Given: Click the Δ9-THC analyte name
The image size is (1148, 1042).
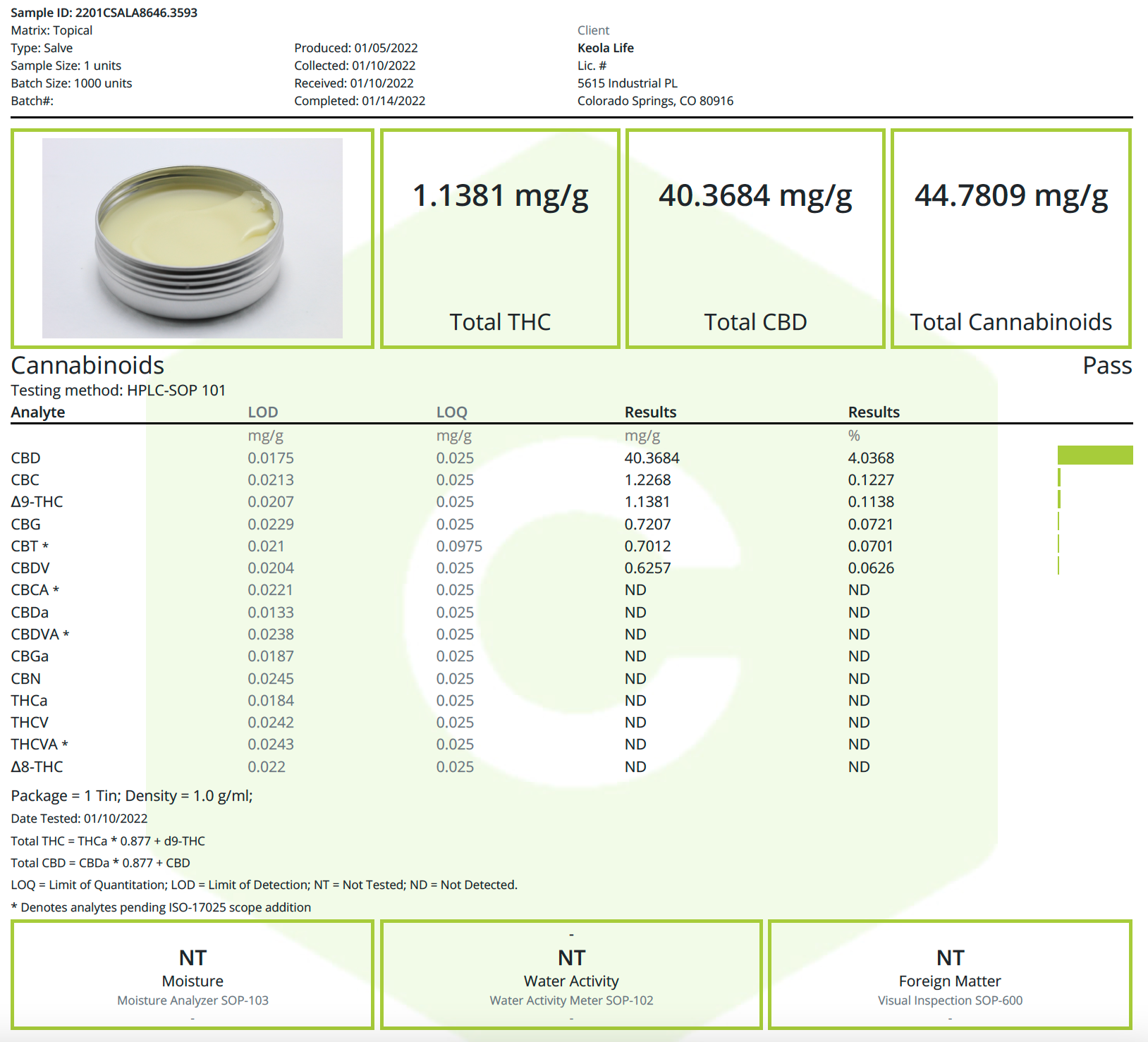Looking at the screenshot, I should (x=37, y=502).
